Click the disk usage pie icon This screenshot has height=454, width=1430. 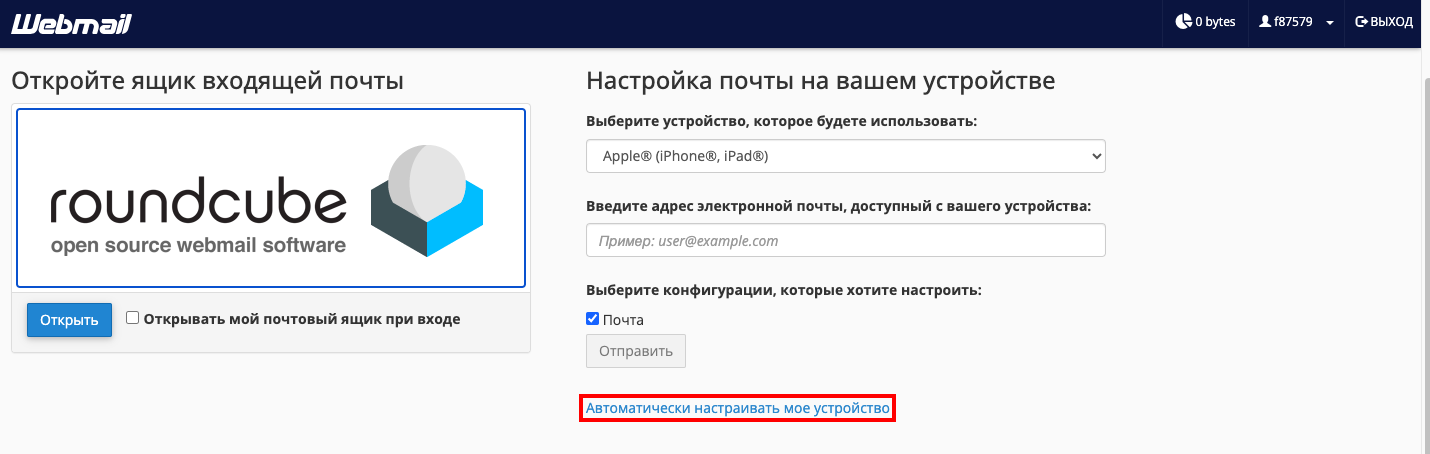point(1183,22)
